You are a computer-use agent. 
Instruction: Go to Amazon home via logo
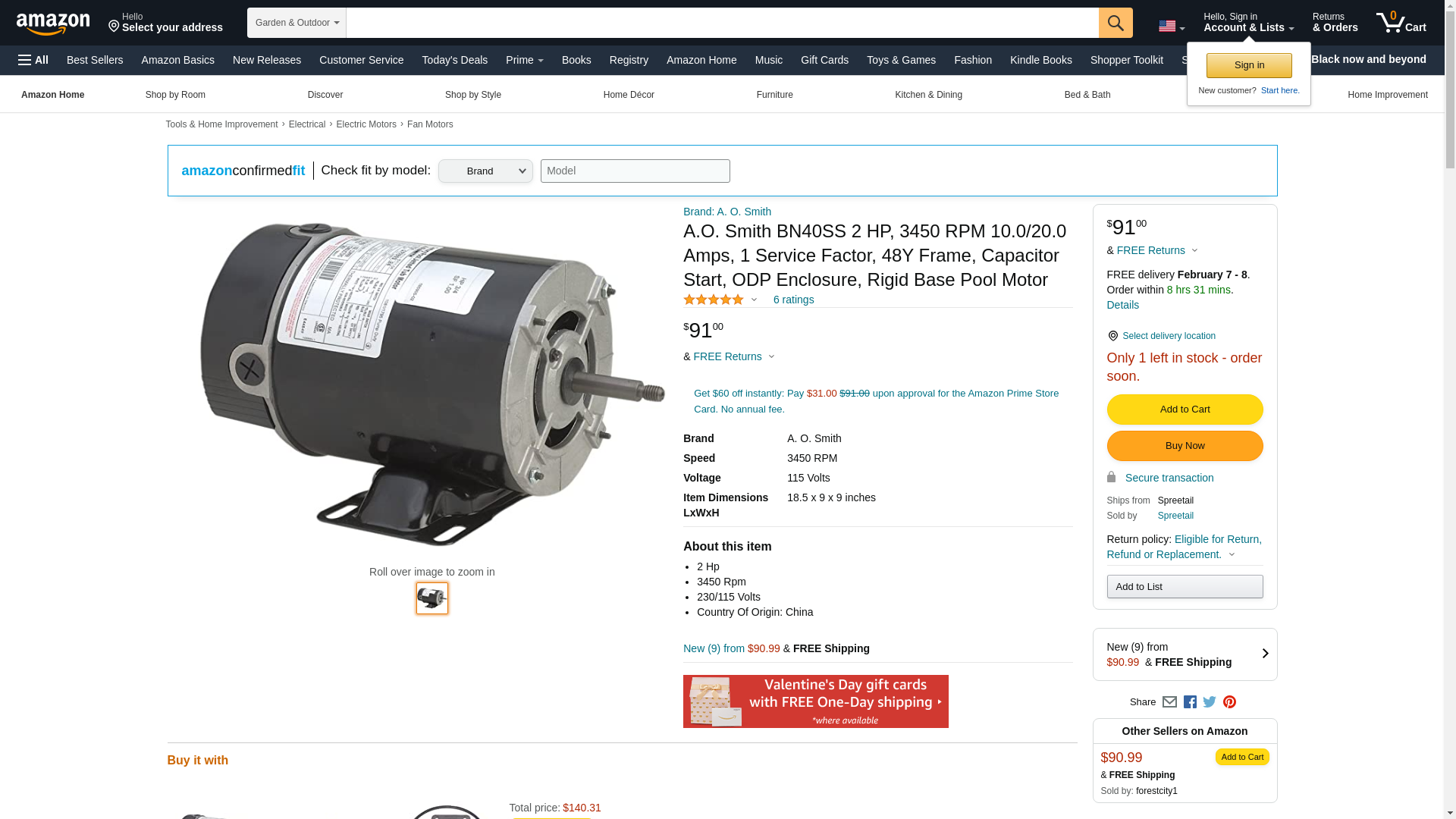click(x=53, y=24)
